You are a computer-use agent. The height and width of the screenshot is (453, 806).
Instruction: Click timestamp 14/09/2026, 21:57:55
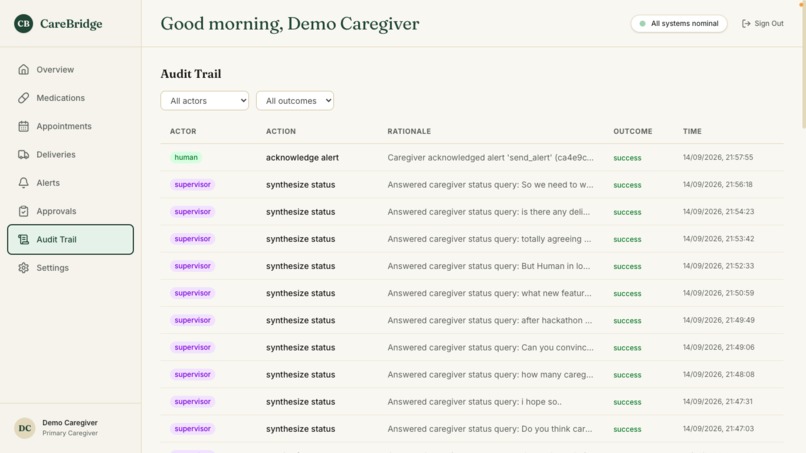(x=718, y=157)
